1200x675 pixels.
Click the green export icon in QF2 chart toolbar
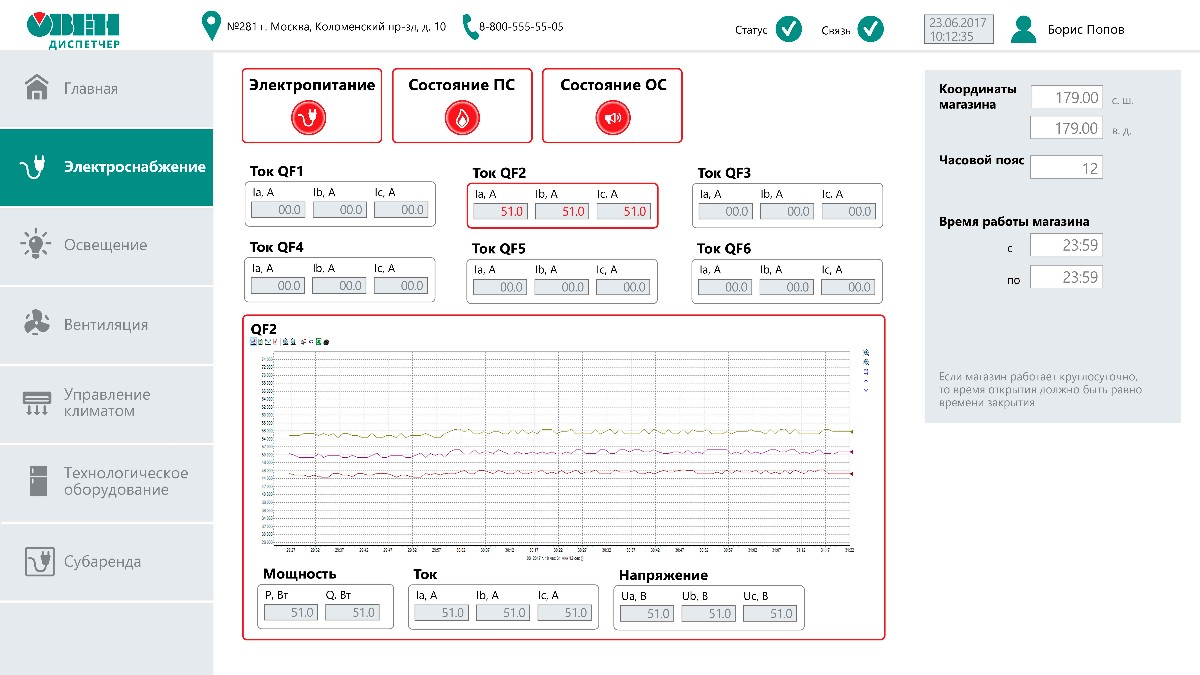[318, 342]
